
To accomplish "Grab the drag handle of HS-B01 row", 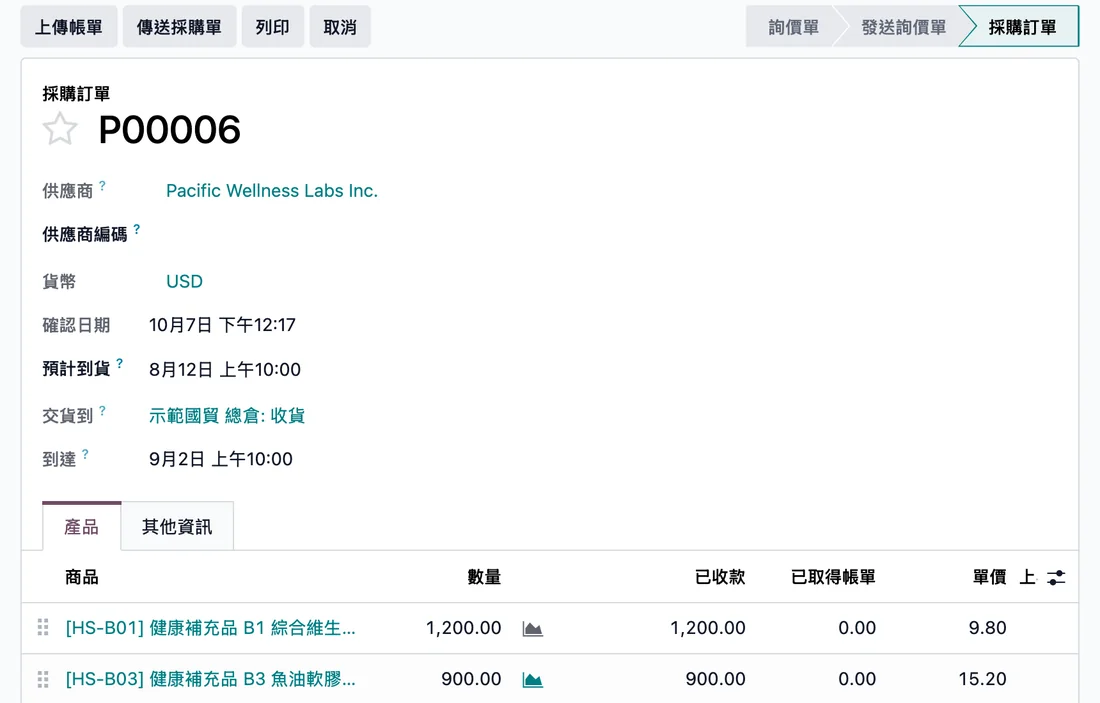I will click(x=43, y=627).
